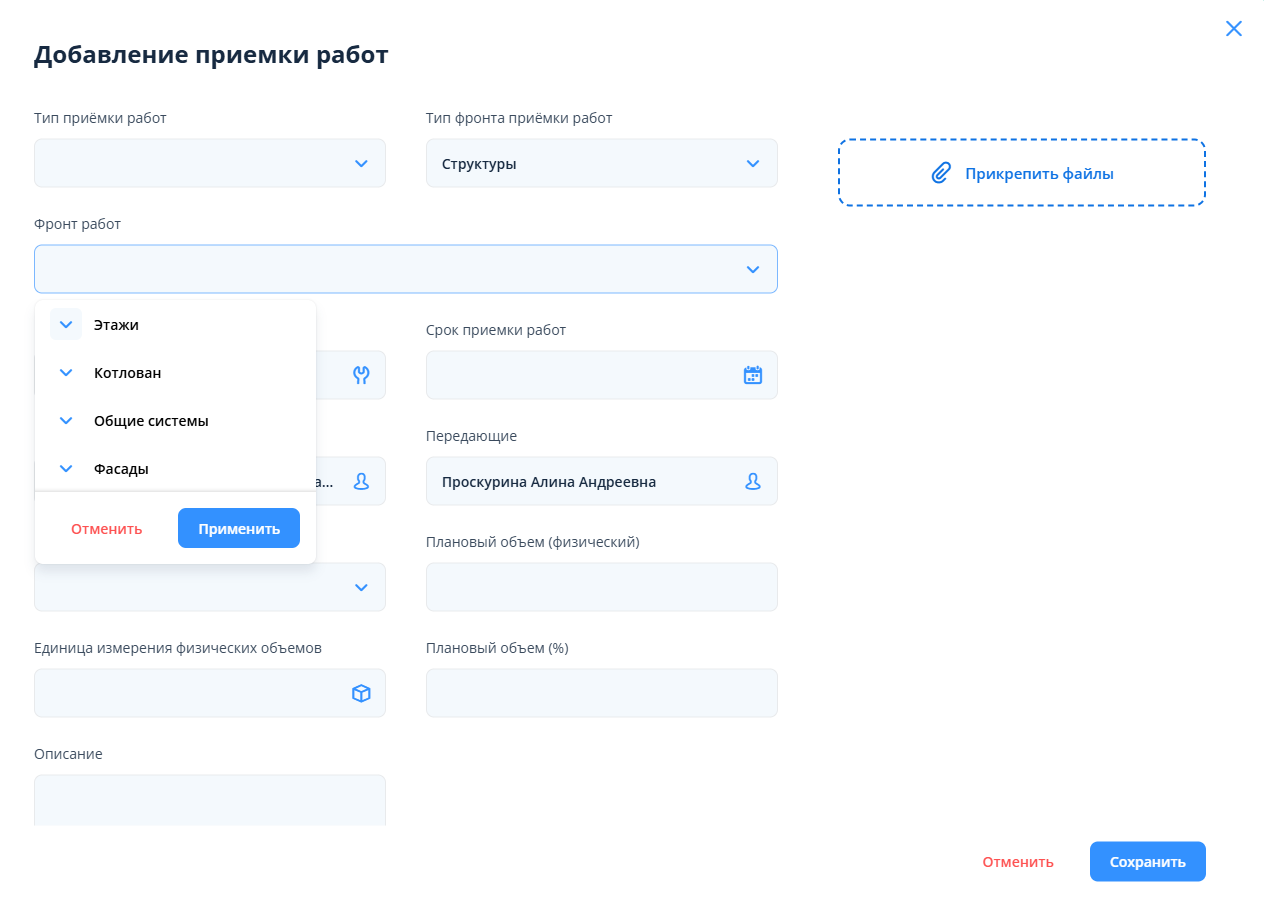Close the dialog with the X icon
Screen dimensions: 1264x904
(1234, 28)
